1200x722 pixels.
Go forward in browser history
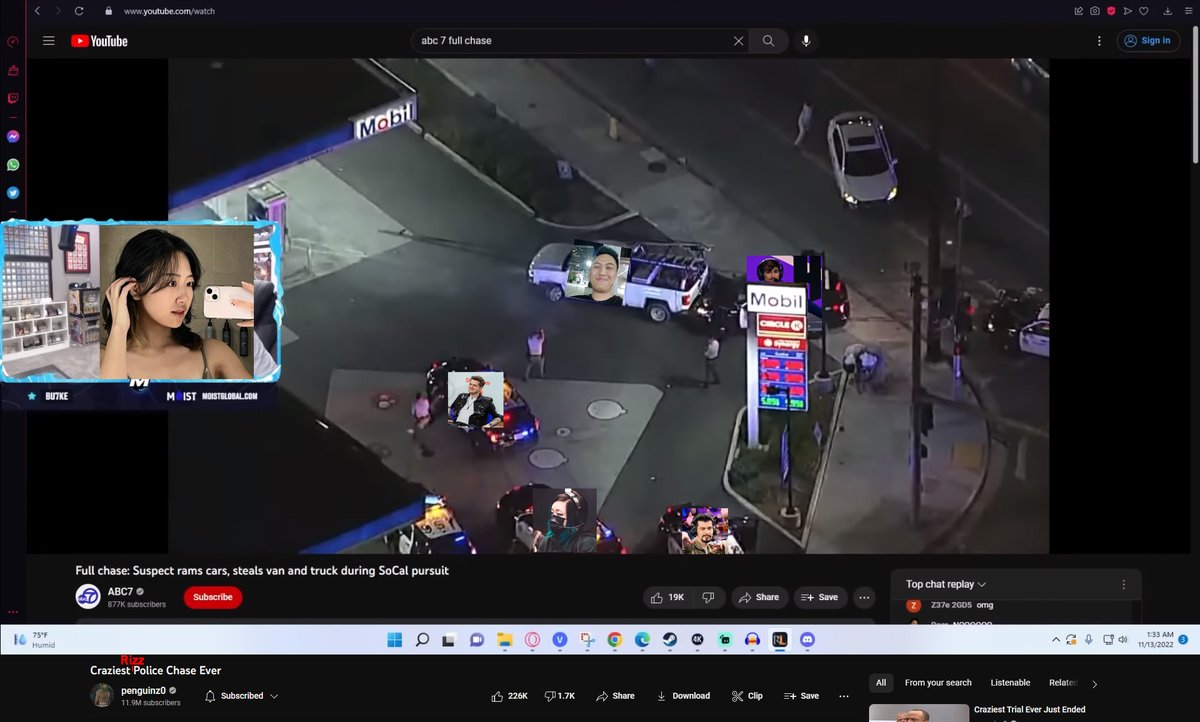[x=57, y=11]
